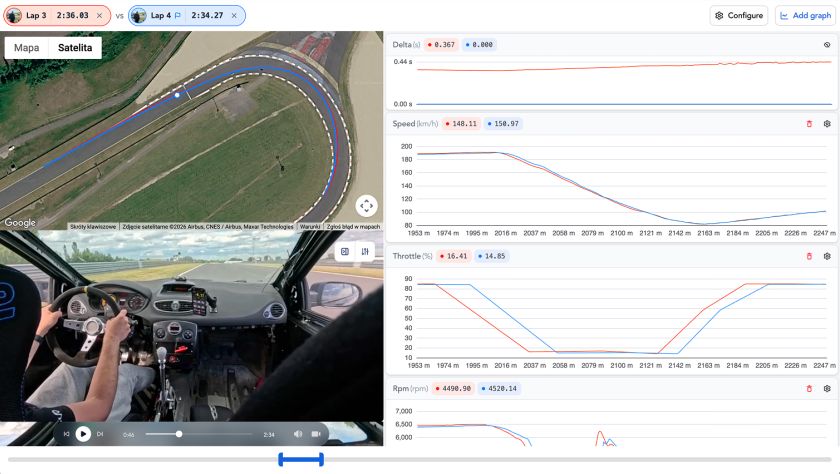Screen dimensions: 840x474
Task: Skip to previous in video player
Action: [66, 434]
